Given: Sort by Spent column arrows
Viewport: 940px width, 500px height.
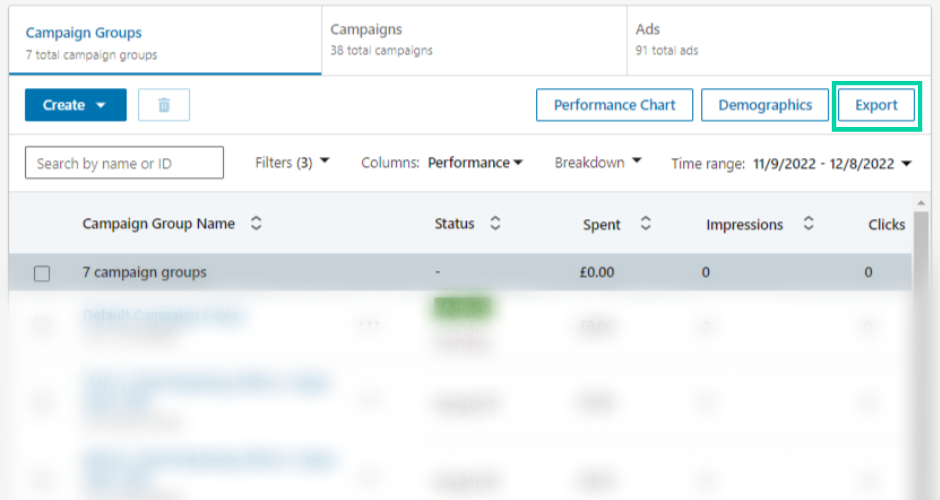Looking at the screenshot, I should 645,224.
